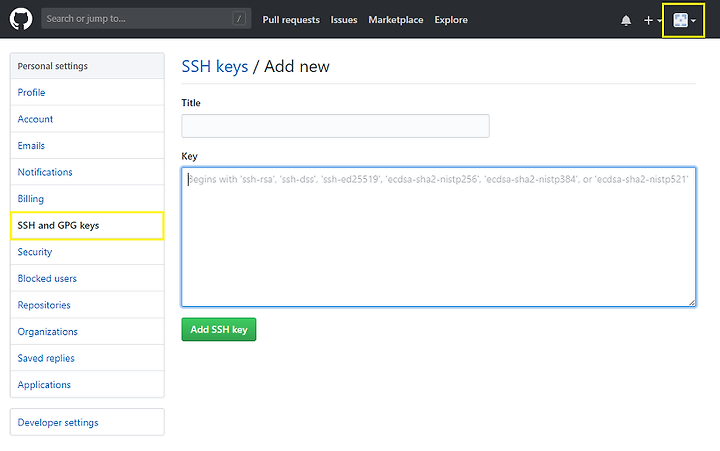Open Applications settings
The width and height of the screenshot is (720, 451).
click(x=87, y=384)
